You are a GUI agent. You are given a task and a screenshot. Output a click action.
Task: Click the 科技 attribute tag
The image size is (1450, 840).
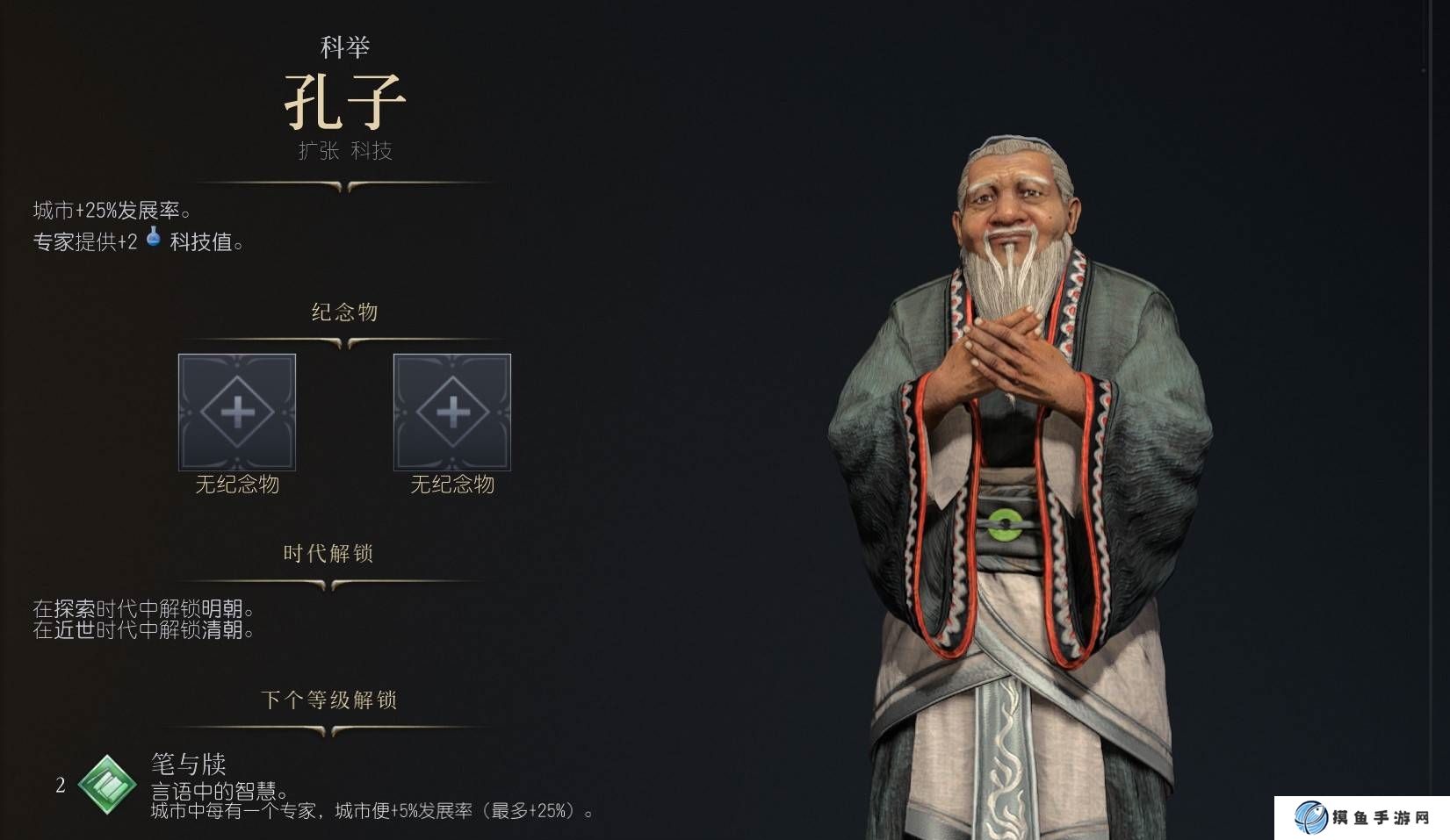pyautogui.click(x=372, y=151)
